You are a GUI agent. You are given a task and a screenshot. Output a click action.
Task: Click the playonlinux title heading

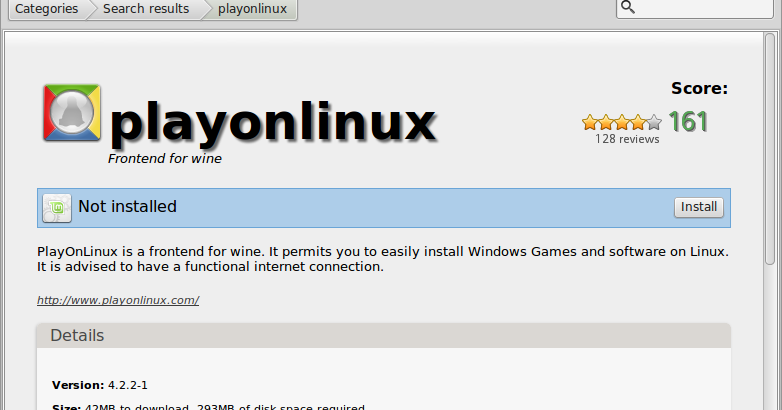click(272, 123)
